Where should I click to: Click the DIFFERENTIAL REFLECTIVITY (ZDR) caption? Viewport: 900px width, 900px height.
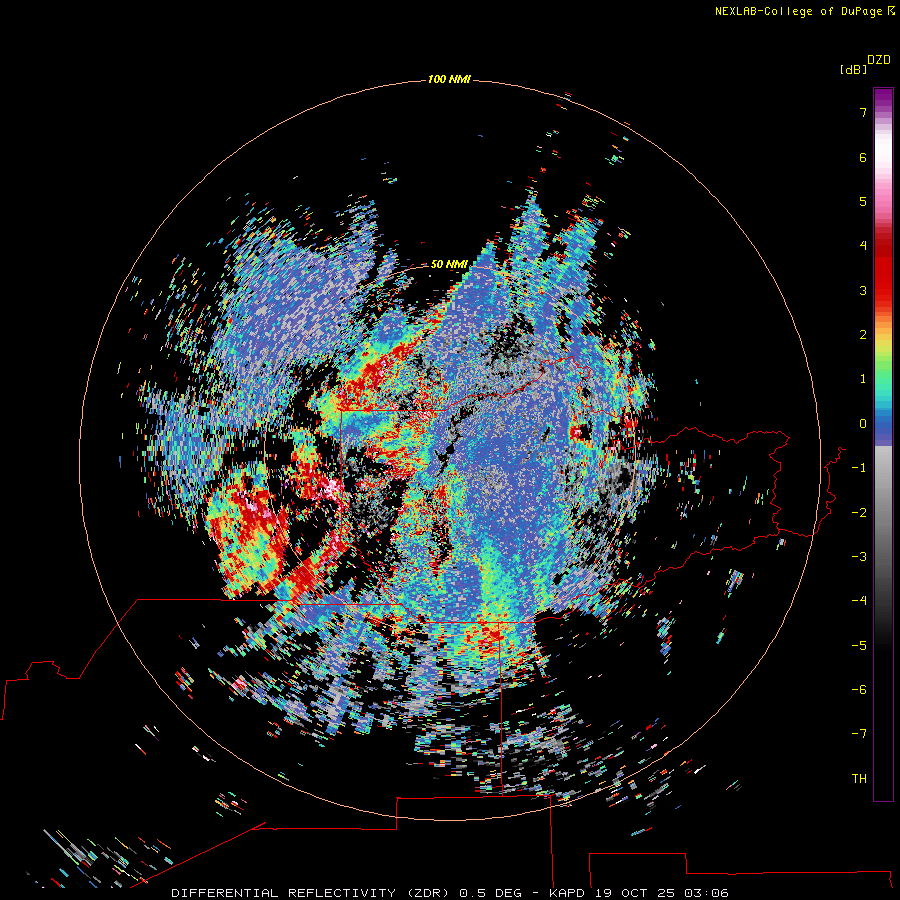(310, 893)
